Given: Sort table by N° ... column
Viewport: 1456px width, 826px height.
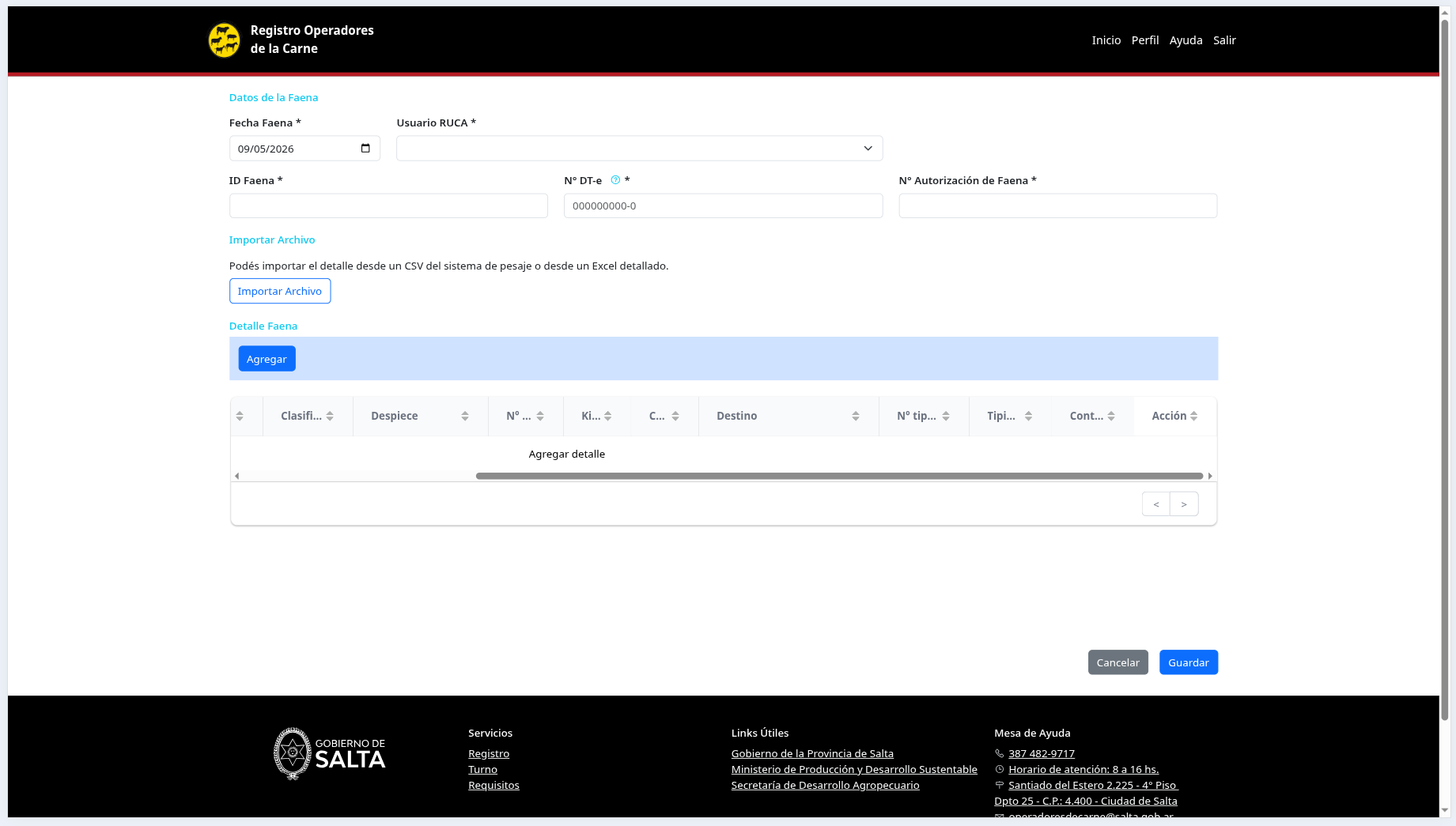Looking at the screenshot, I should (540, 417).
